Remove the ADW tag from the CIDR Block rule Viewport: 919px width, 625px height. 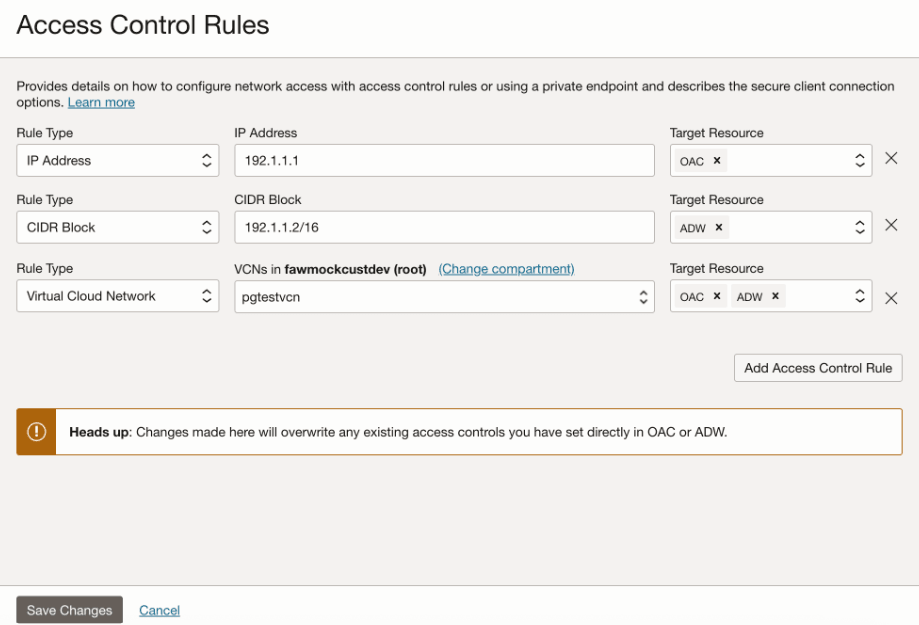[717, 227]
